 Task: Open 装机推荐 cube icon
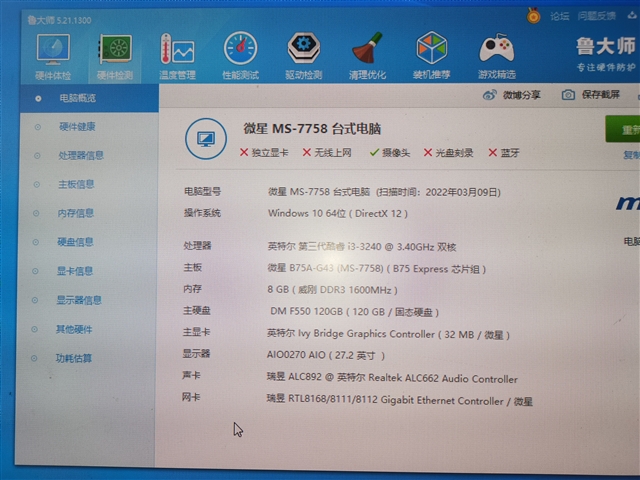(431, 48)
